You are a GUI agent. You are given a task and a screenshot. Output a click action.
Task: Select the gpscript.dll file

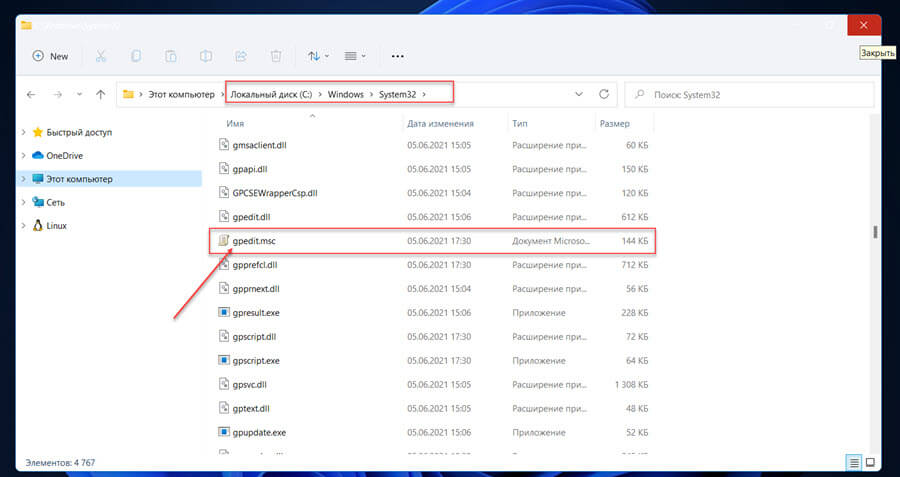254,337
